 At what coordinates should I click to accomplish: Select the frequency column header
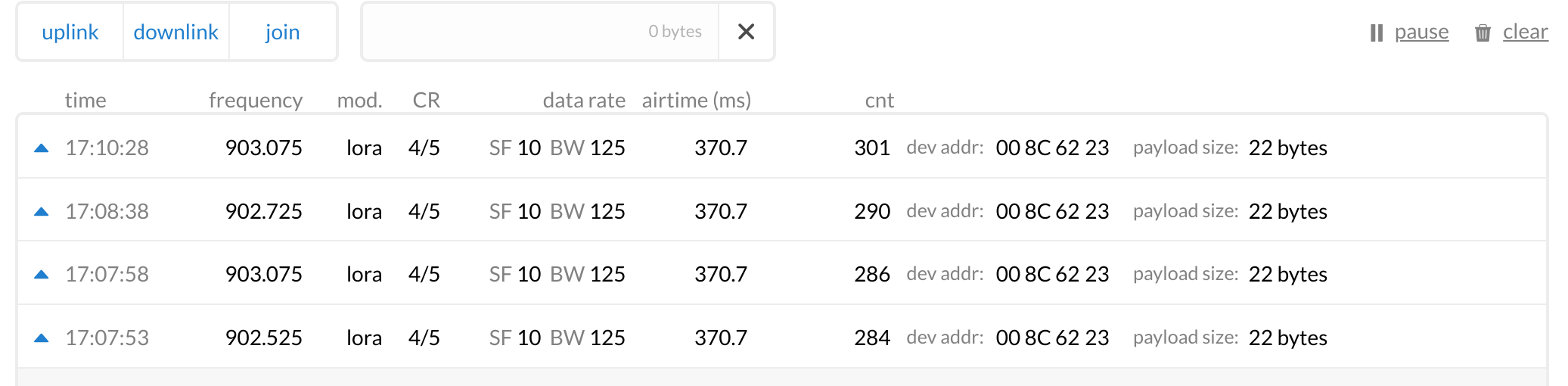click(x=256, y=101)
